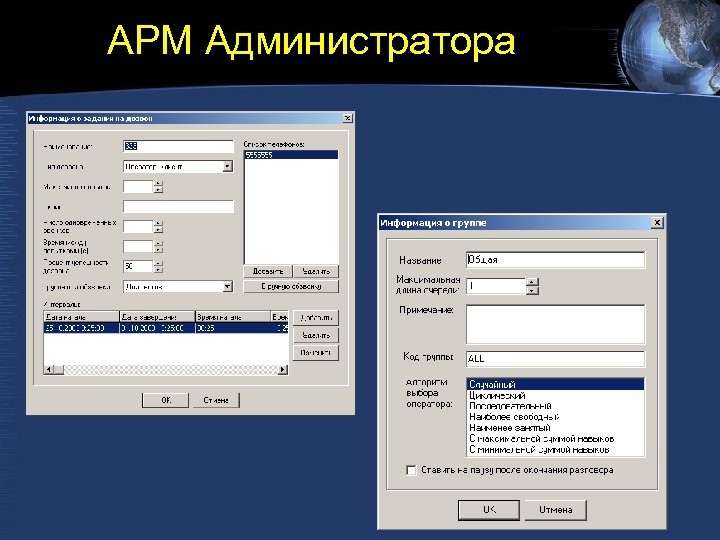Viewport: 720px width, 540px height.
Task: Click the task name field showing 333
Action: (178, 146)
